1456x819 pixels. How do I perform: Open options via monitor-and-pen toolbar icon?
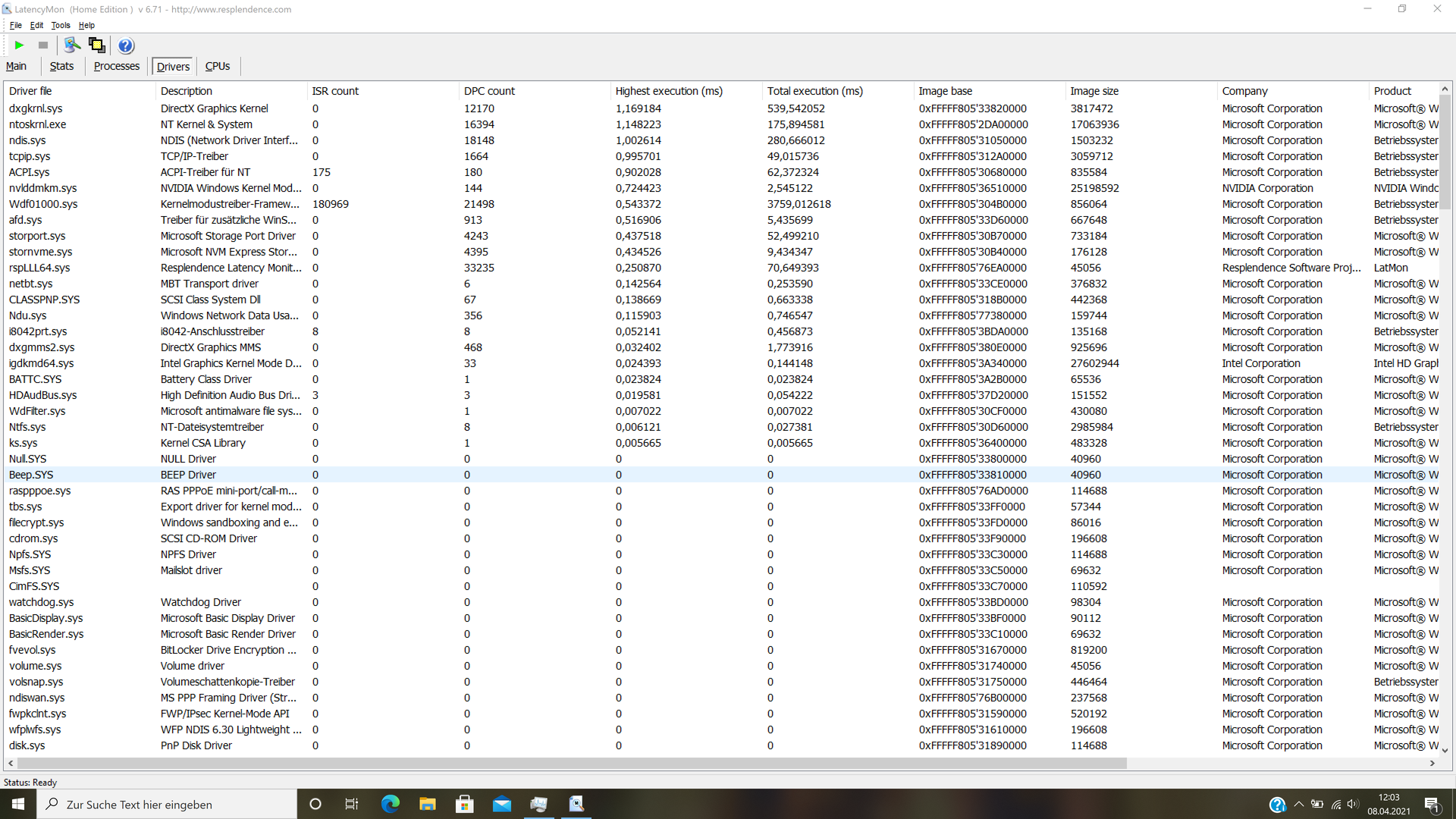coord(72,45)
